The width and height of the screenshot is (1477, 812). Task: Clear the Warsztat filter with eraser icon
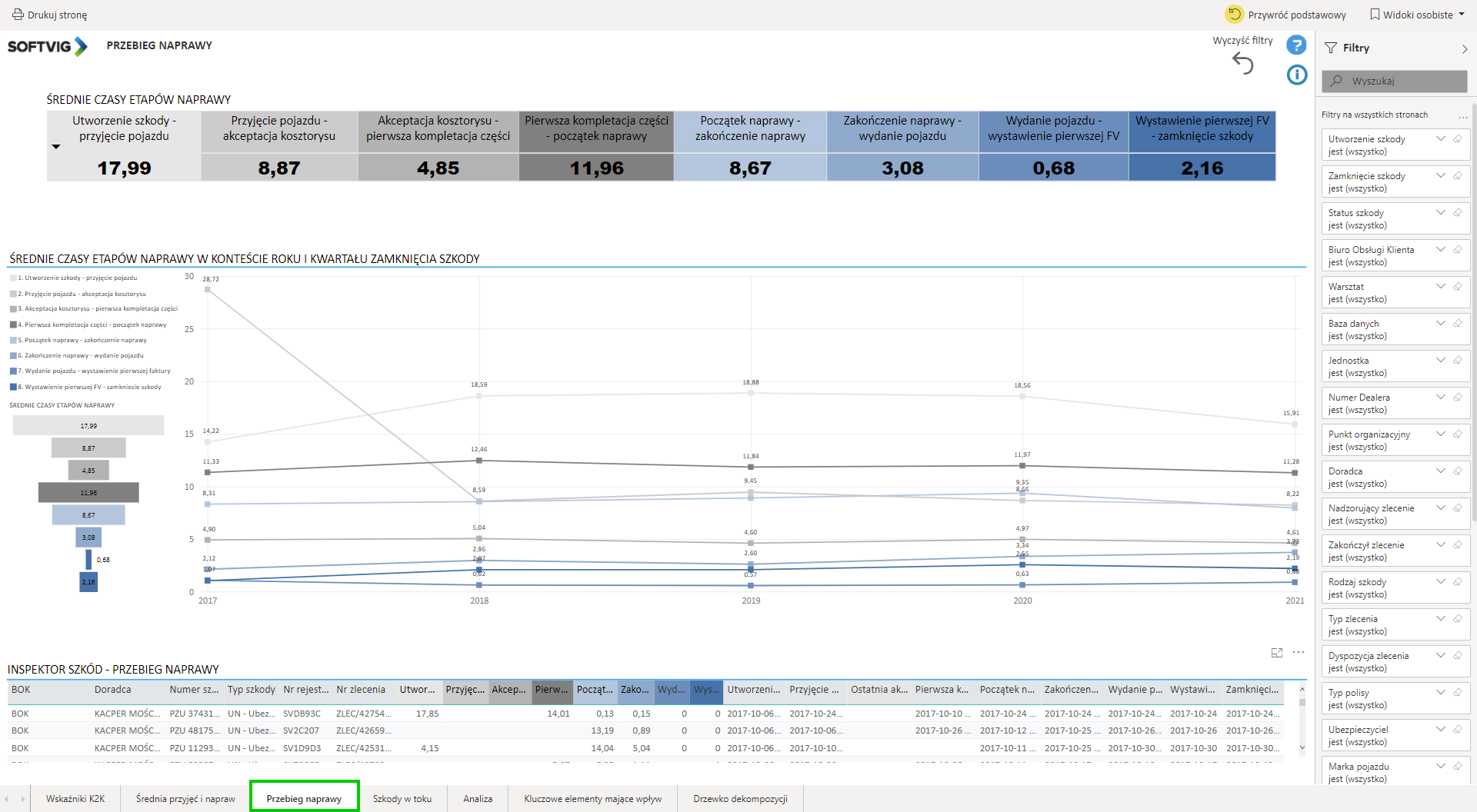tap(1457, 287)
